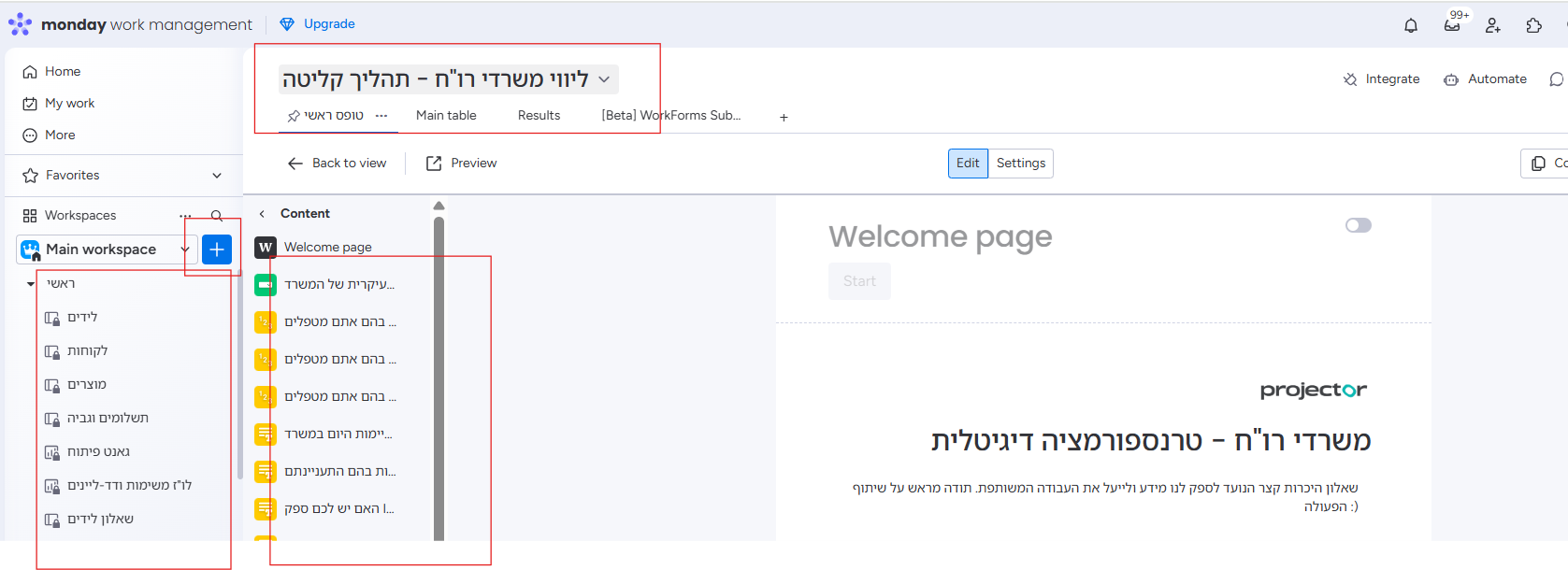Viewport: 1568px width, 570px height.
Task: Click the Welcome page W icon
Action: (x=266, y=248)
